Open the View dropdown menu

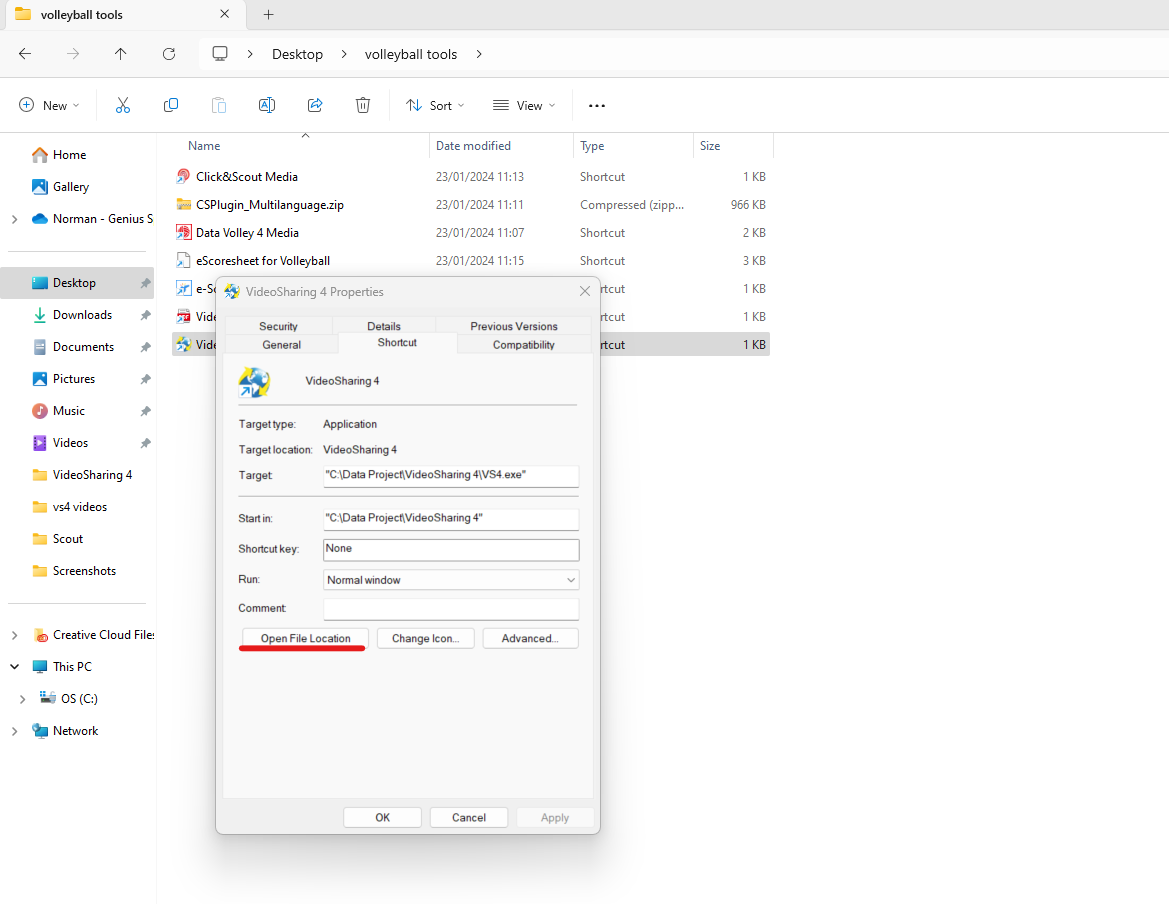pos(524,106)
